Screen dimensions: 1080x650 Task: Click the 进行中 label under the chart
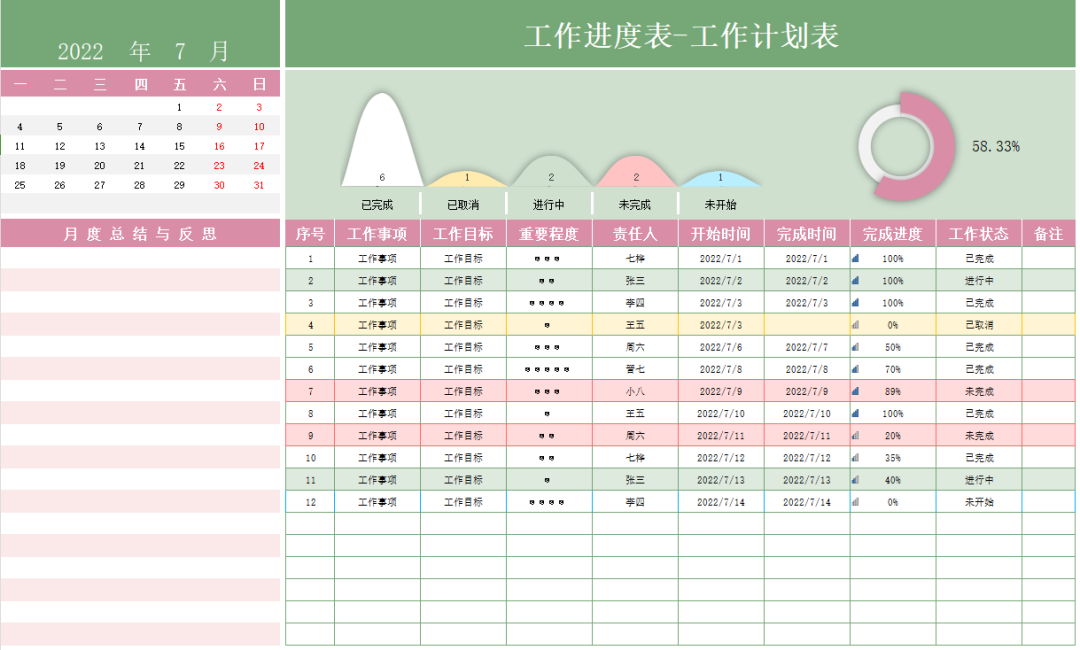[x=549, y=205]
